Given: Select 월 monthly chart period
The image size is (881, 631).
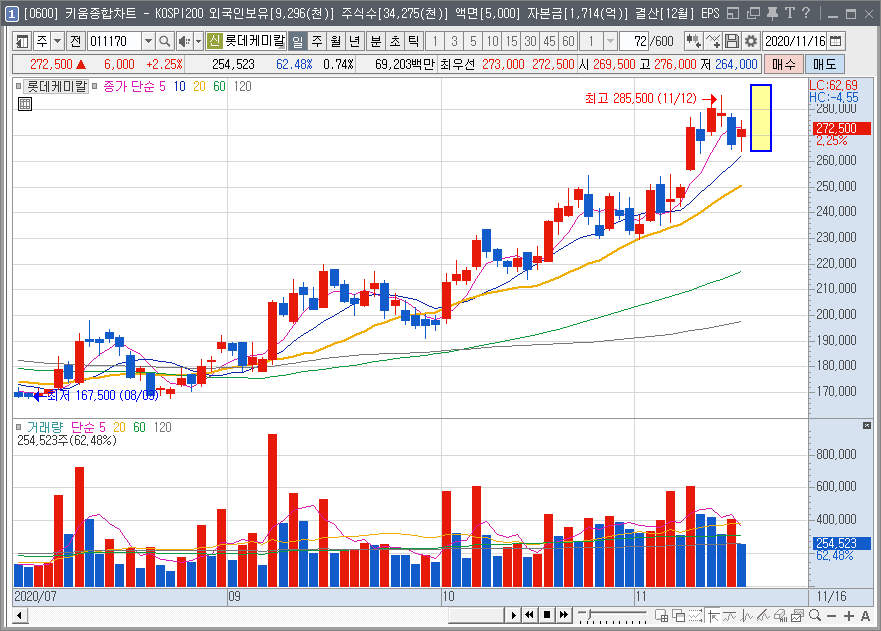Looking at the screenshot, I should pos(336,41).
